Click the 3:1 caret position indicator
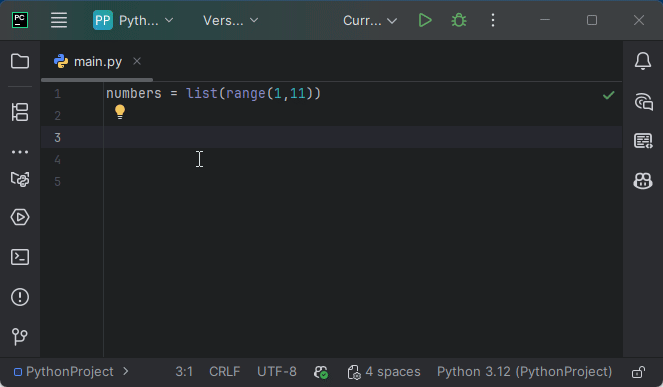 (x=184, y=372)
